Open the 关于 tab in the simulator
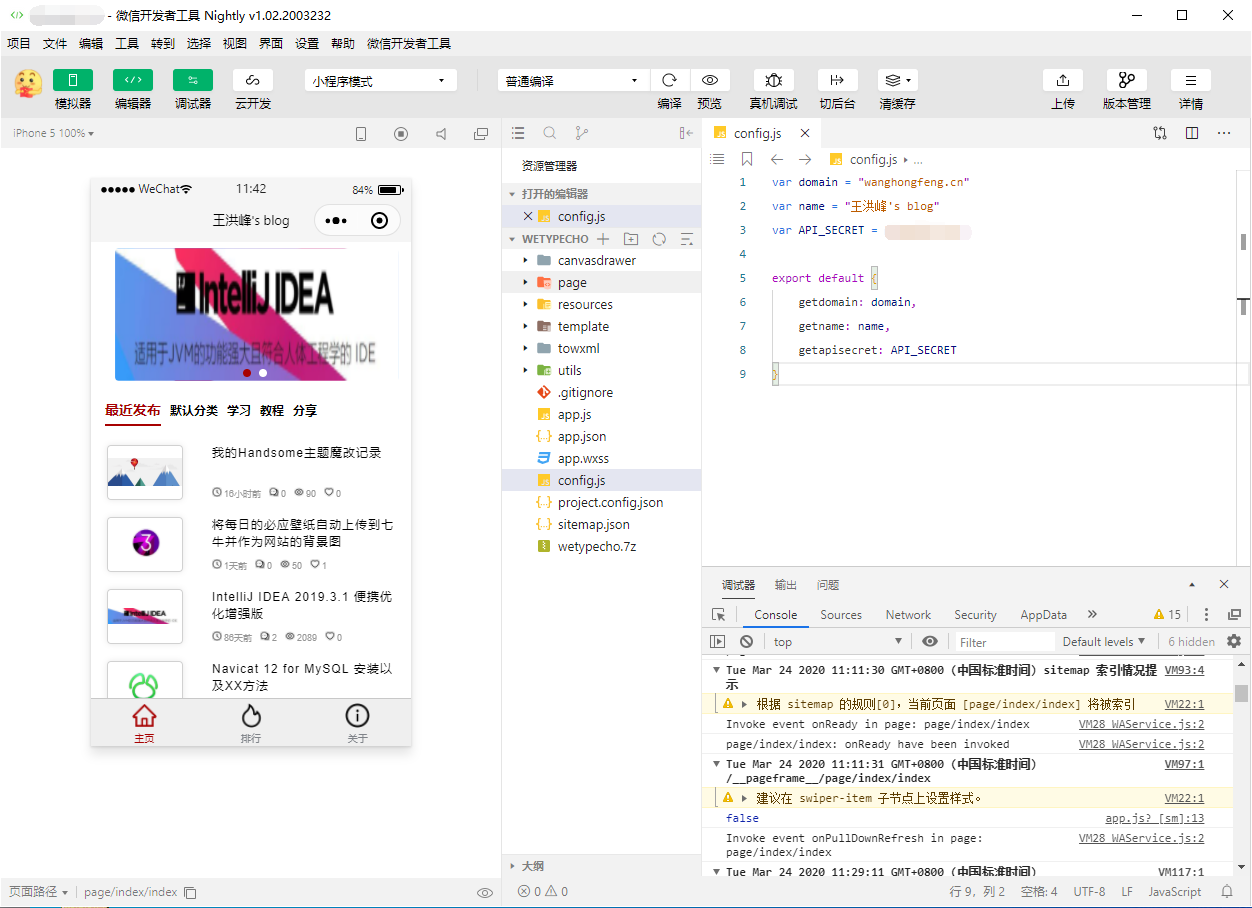This screenshot has width=1252, height=908. [x=357, y=723]
